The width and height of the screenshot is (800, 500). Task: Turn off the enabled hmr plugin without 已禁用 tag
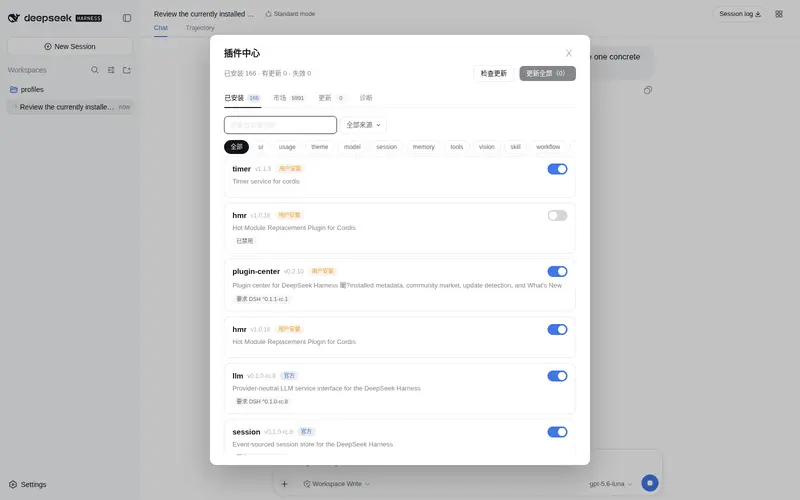(557, 330)
